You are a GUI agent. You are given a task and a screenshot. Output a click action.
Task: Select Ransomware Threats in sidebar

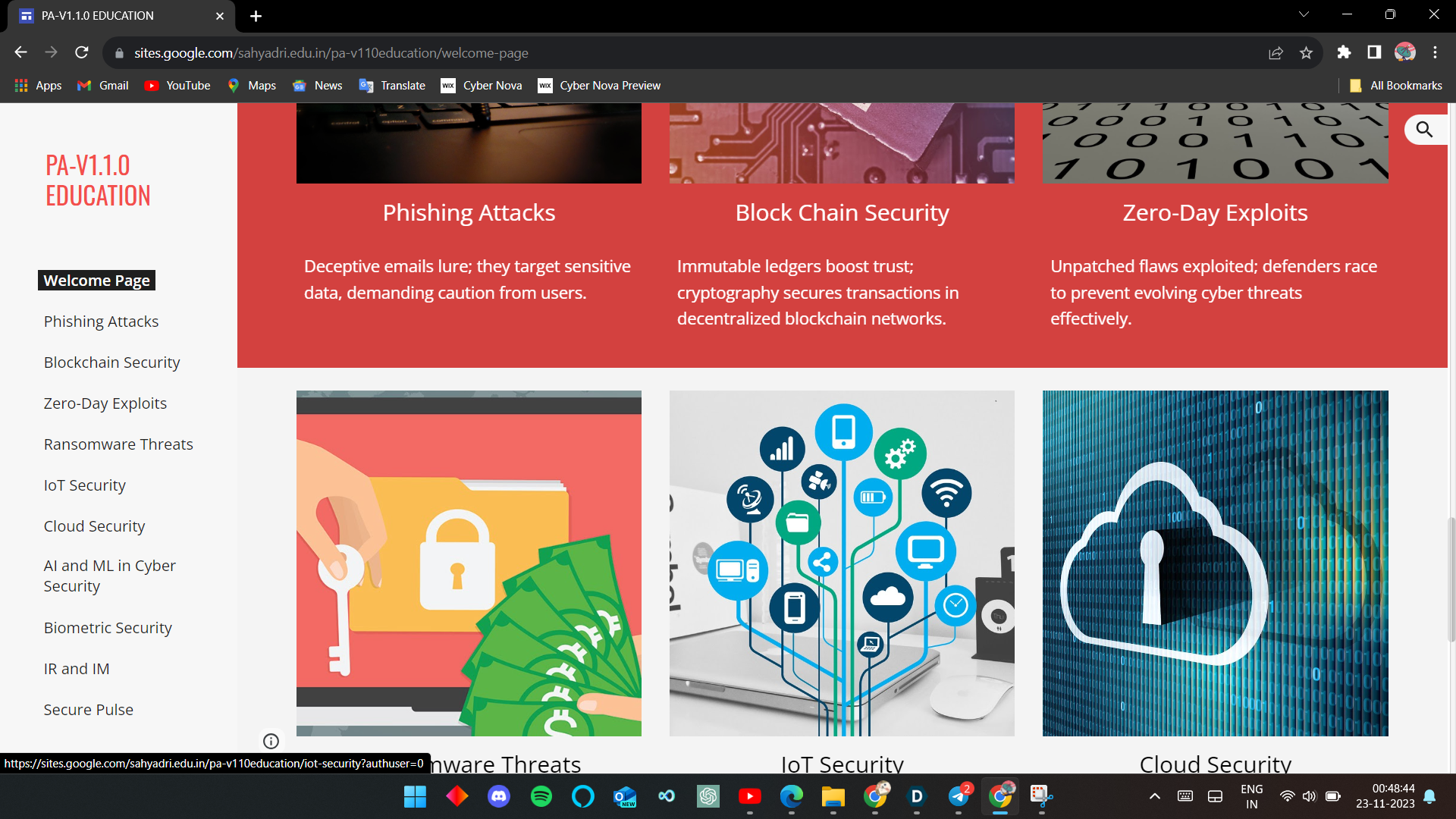tap(118, 444)
